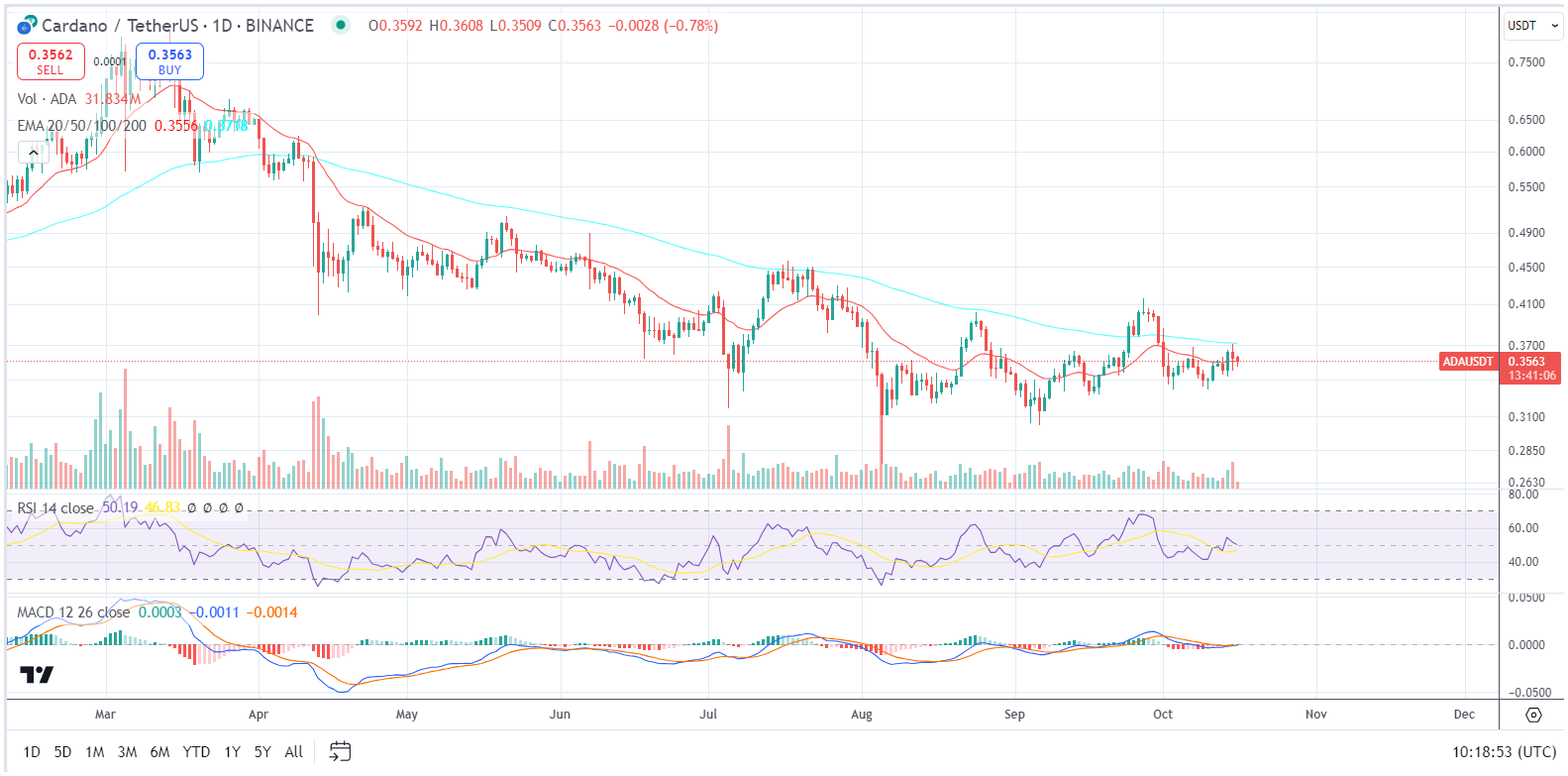The image size is (1568, 776).
Task: Click the −0.0028 (−0.78%) change value
Action: 662,26
